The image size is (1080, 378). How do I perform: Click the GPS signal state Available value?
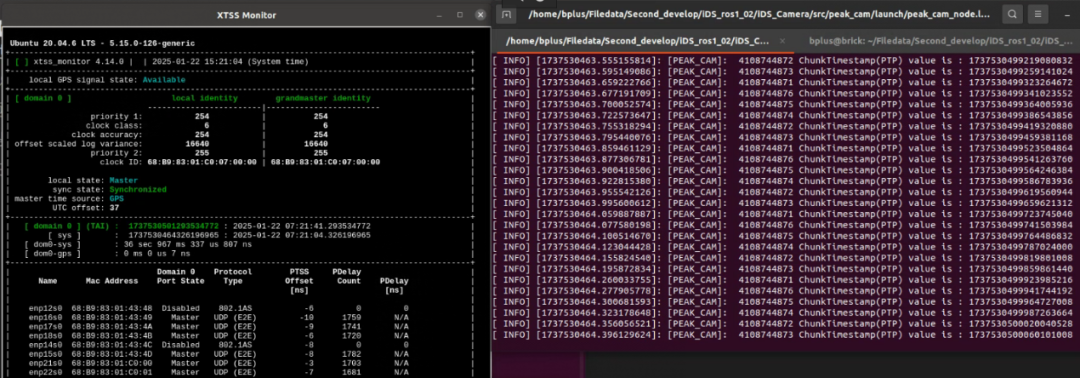(x=165, y=80)
